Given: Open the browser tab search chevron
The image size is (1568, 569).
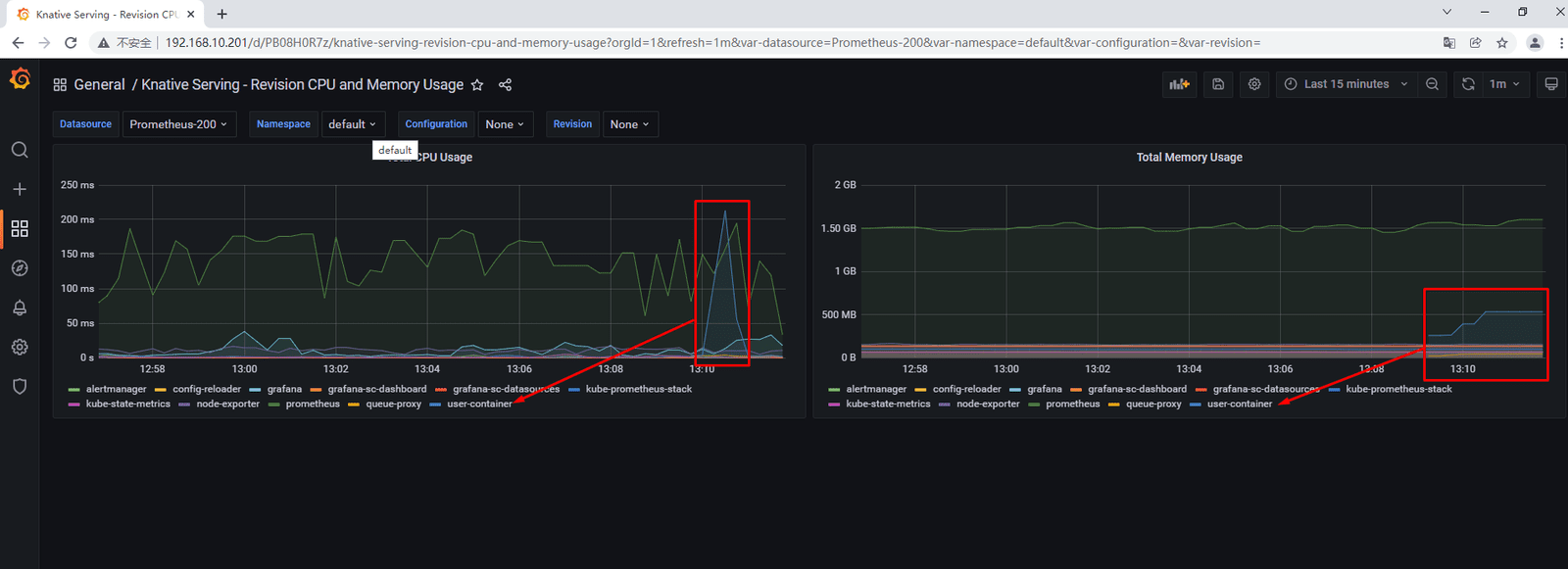Looking at the screenshot, I should click(1446, 12).
